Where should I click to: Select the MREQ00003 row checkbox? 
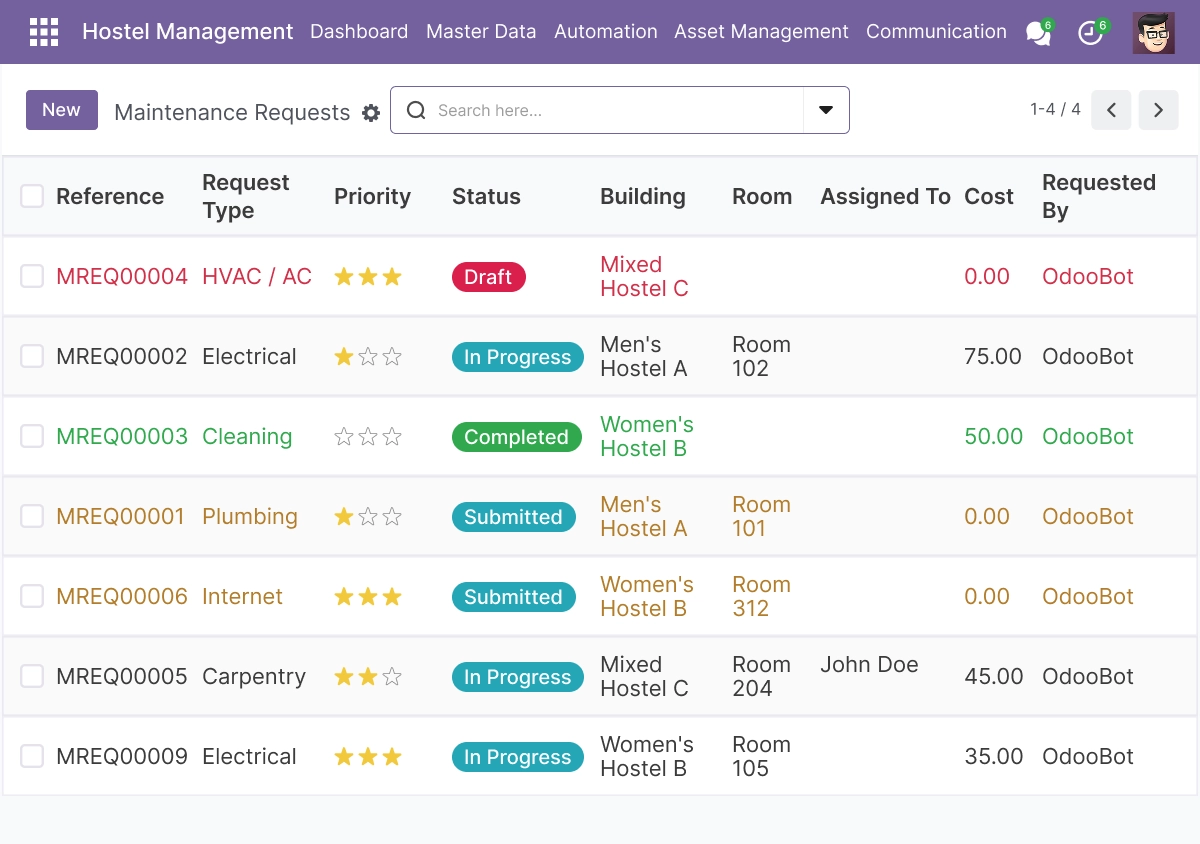pos(32,436)
